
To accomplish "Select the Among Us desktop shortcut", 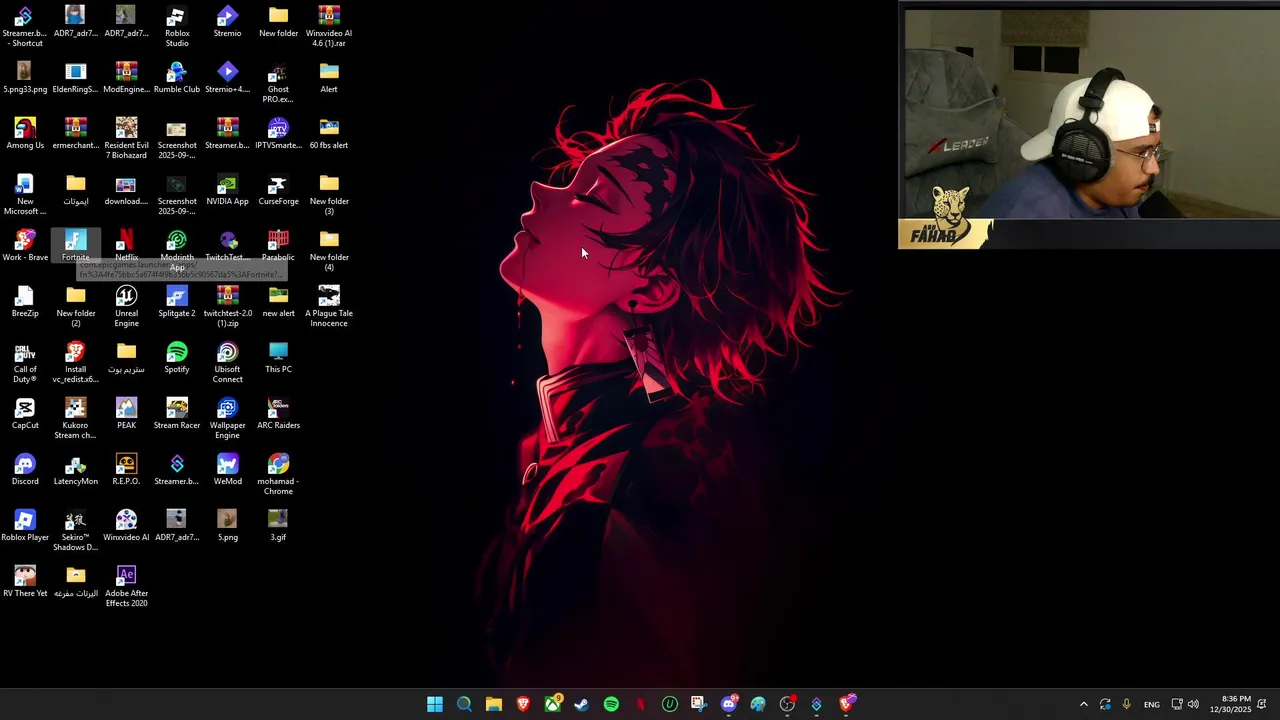I will coord(25,134).
